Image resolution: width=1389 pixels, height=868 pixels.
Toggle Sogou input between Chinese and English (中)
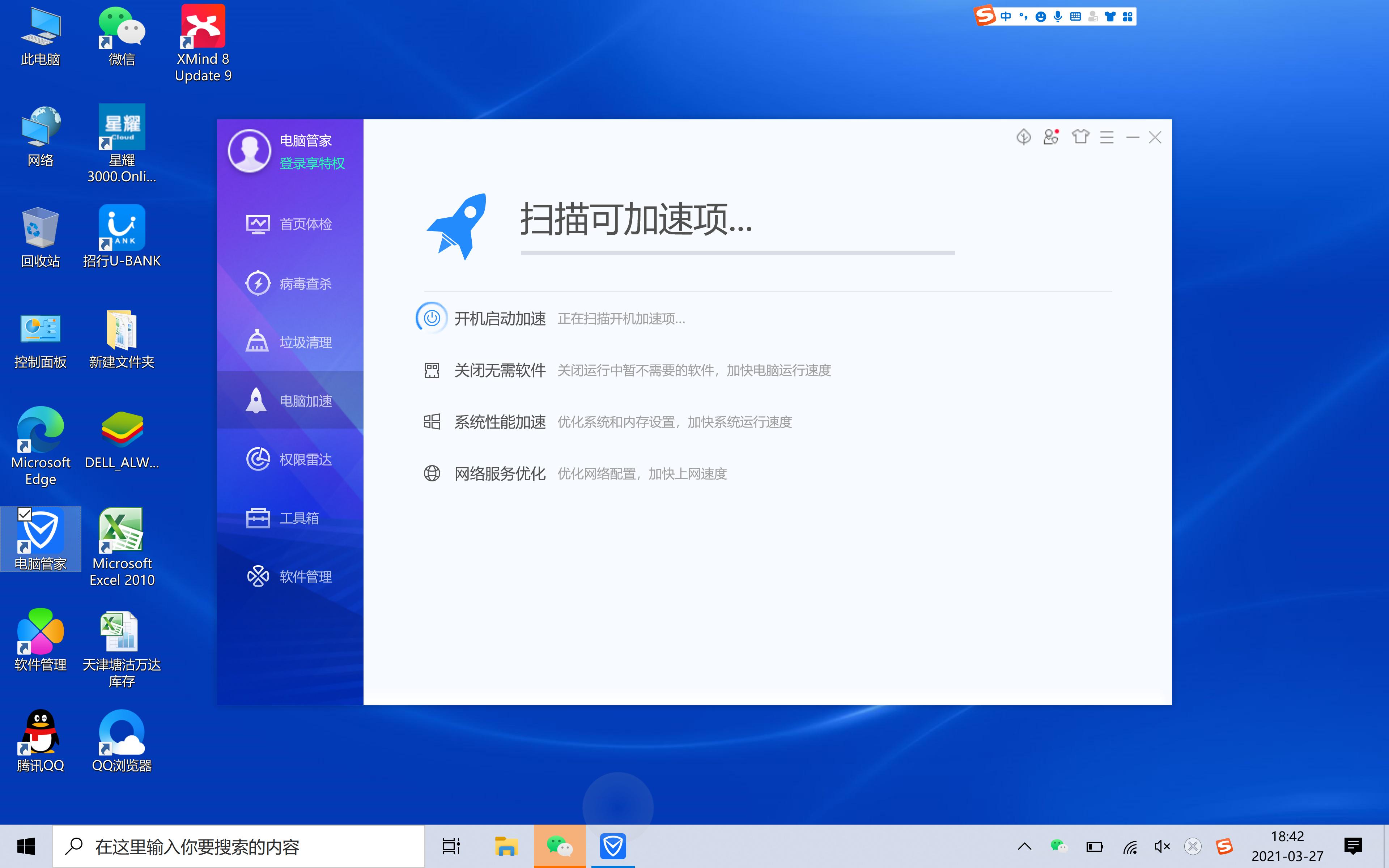pos(1006,16)
